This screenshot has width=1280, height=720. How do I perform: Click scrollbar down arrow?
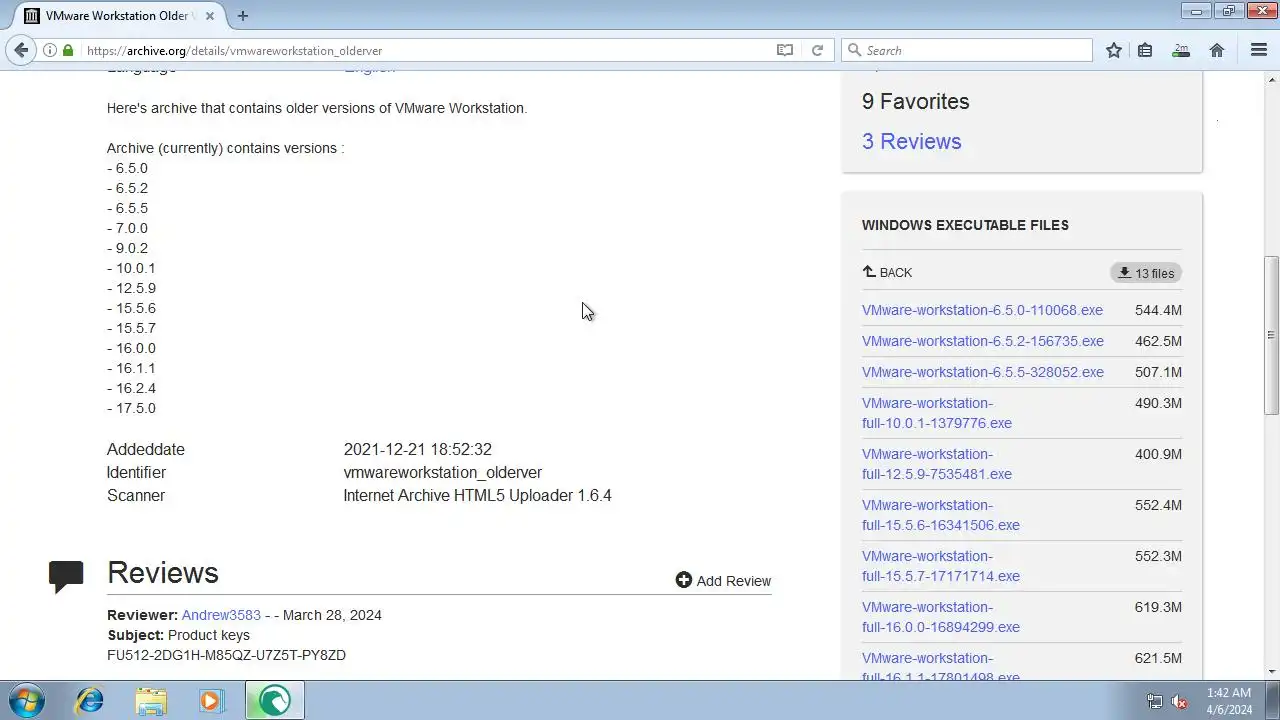1271,672
